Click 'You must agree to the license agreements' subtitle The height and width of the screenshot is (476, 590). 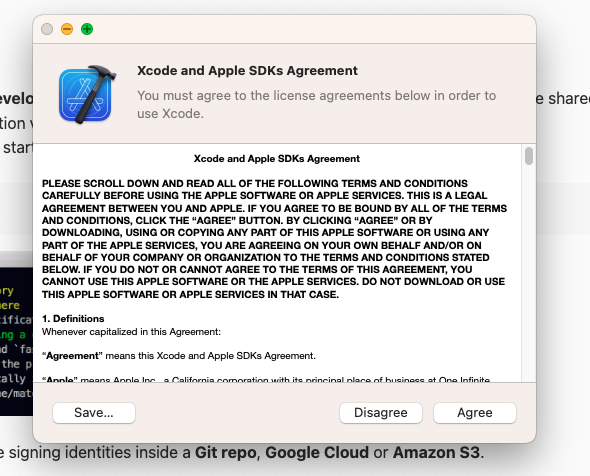(316, 104)
